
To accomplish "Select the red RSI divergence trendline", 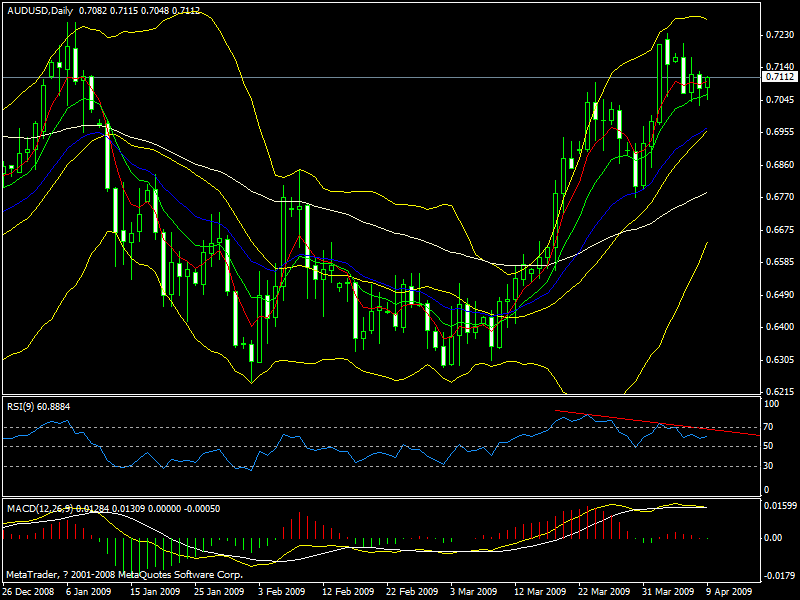I will click(x=658, y=423).
